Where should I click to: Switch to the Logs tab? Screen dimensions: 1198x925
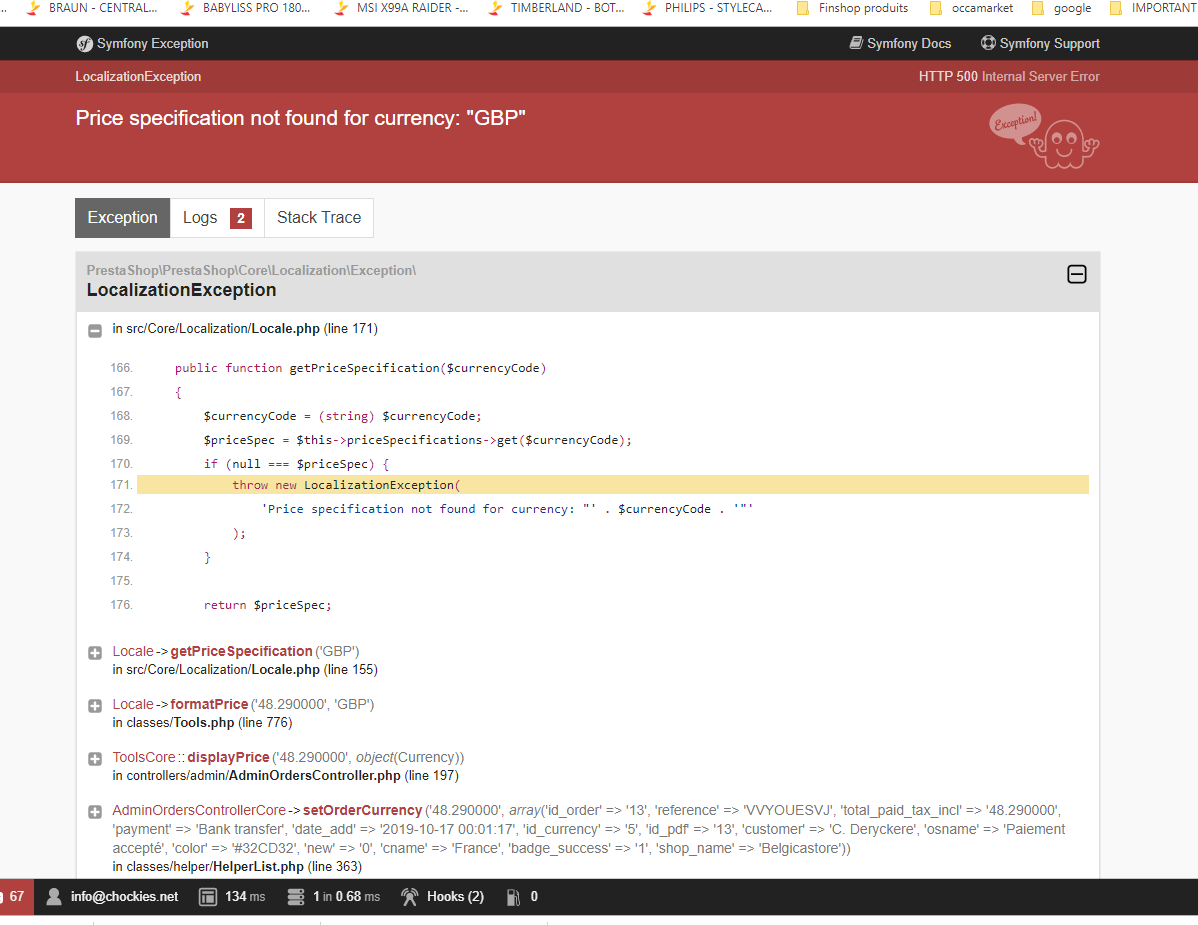(x=217, y=218)
